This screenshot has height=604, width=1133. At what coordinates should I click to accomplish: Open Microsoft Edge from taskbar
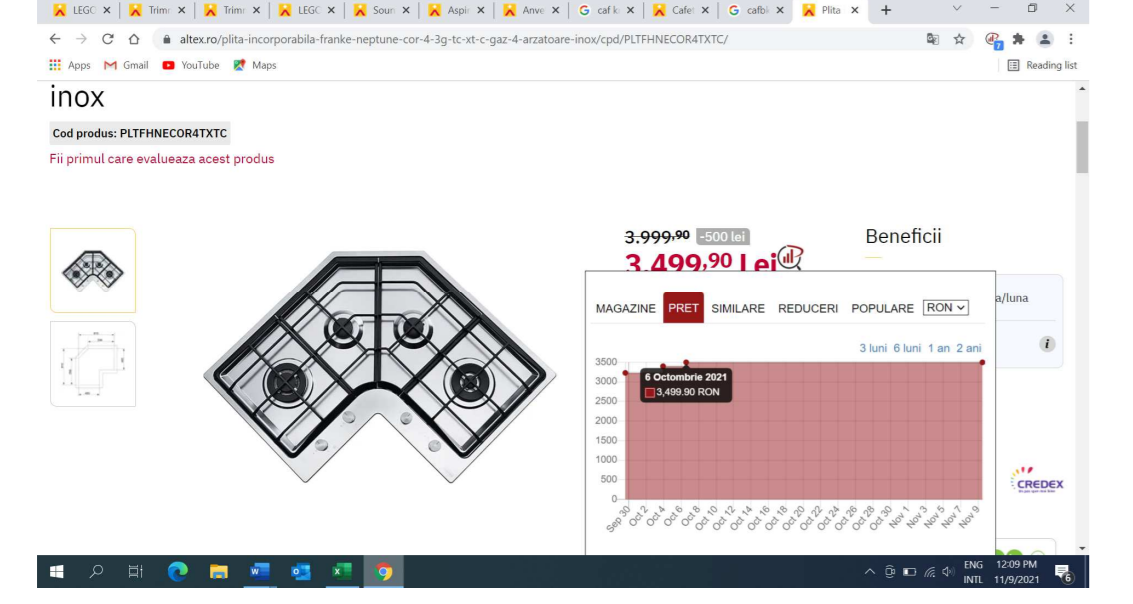pos(177,571)
